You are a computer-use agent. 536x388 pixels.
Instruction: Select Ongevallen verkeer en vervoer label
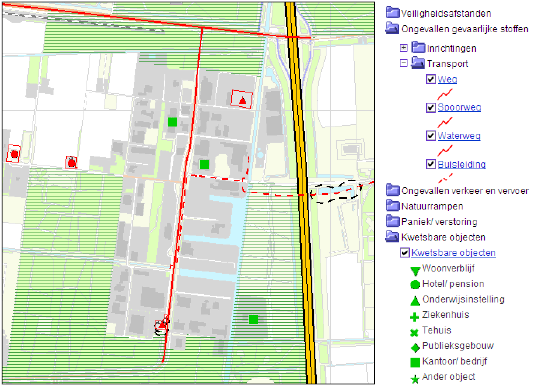[465, 190]
